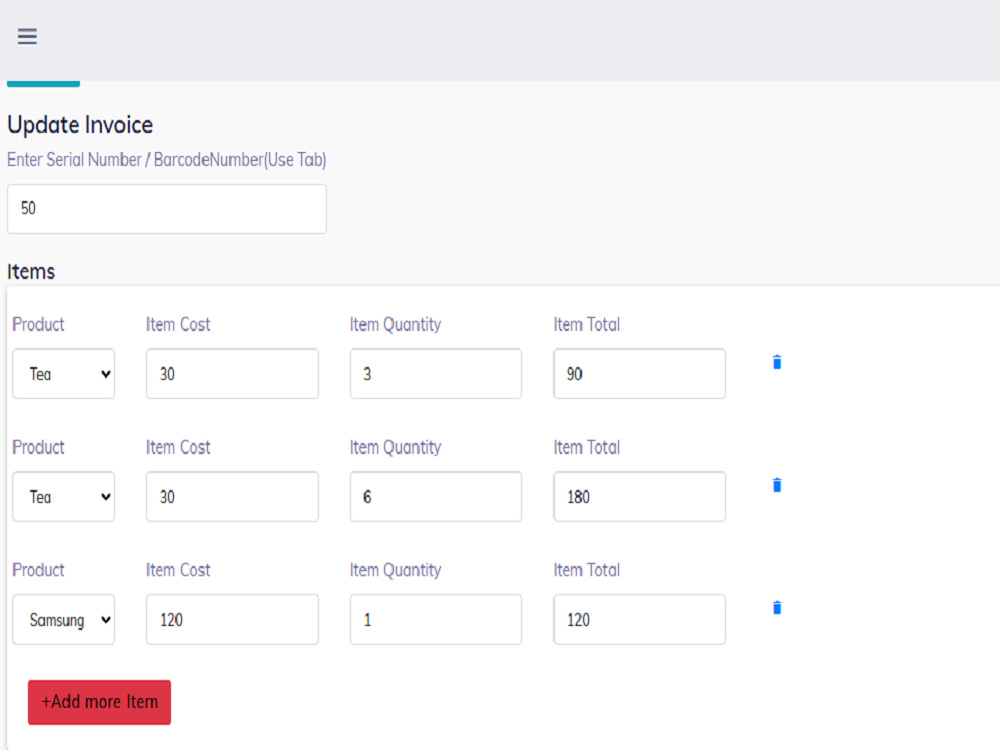This screenshot has width=1000, height=750.
Task: Click Samsung's Item Cost field showing 120
Action: click(232, 619)
